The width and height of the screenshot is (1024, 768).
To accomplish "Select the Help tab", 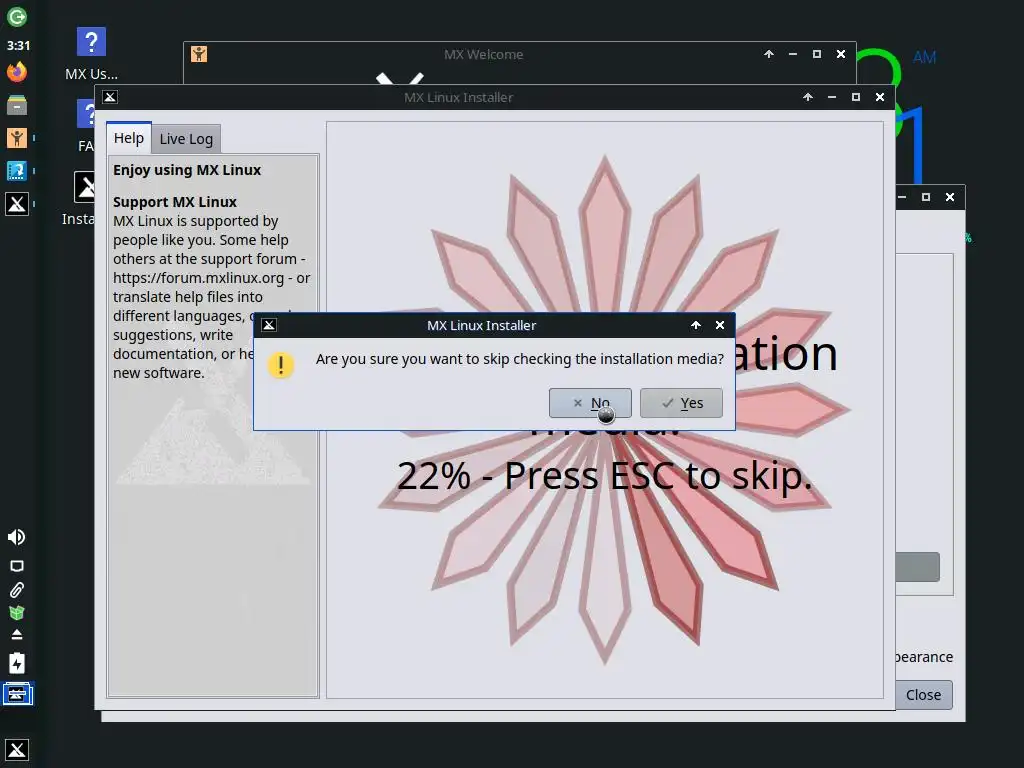I will tap(129, 138).
